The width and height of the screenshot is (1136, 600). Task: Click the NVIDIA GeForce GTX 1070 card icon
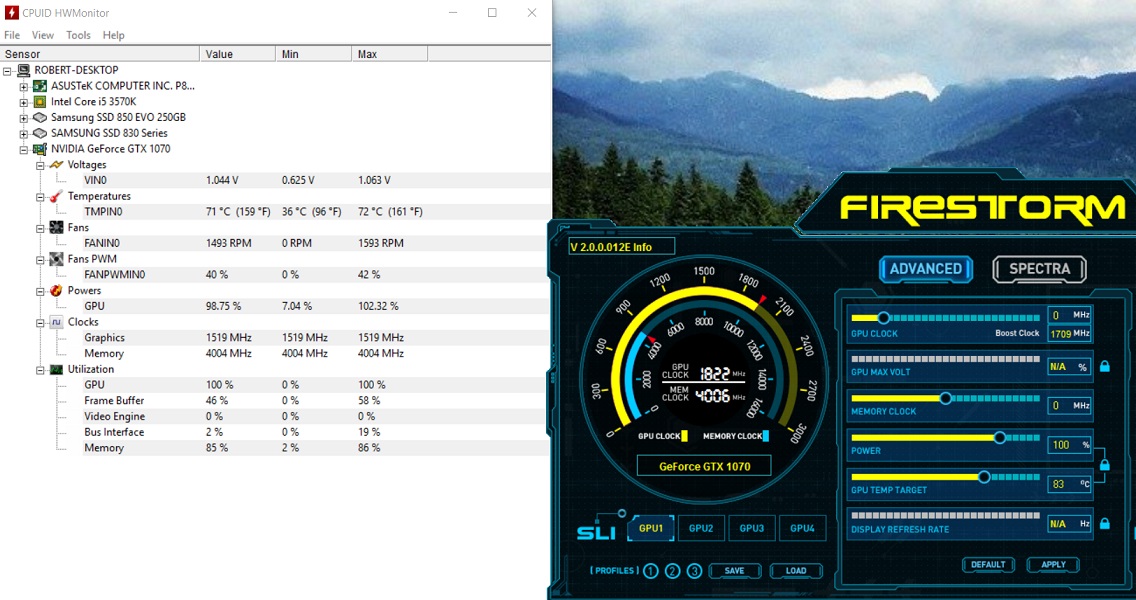point(40,149)
